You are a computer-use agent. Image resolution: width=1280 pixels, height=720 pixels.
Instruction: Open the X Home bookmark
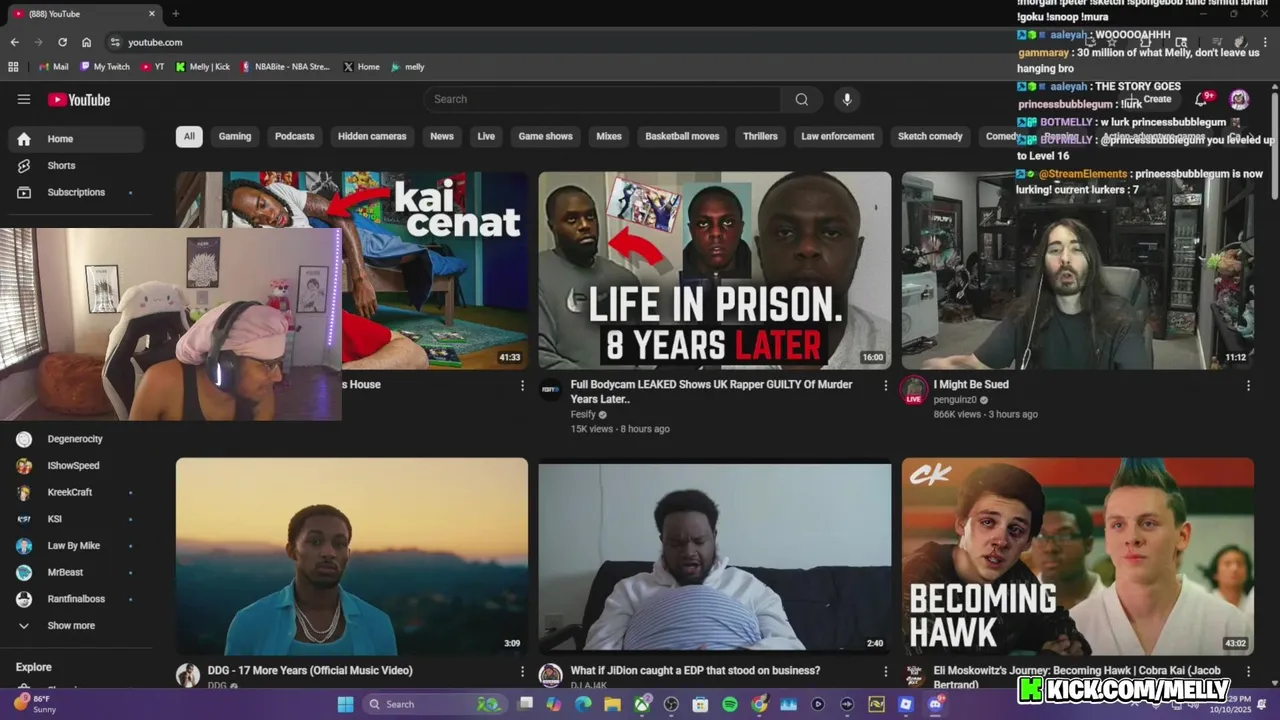[x=361, y=67]
